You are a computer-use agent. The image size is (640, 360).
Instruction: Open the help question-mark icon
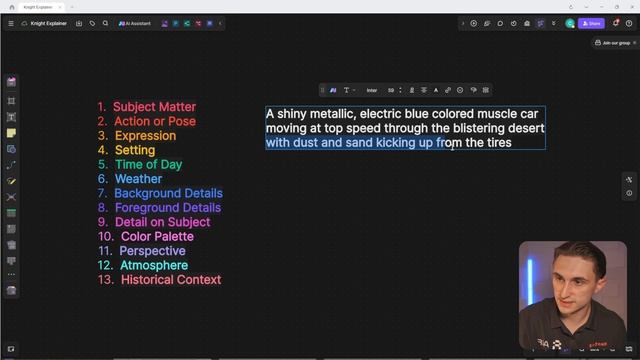click(629, 24)
